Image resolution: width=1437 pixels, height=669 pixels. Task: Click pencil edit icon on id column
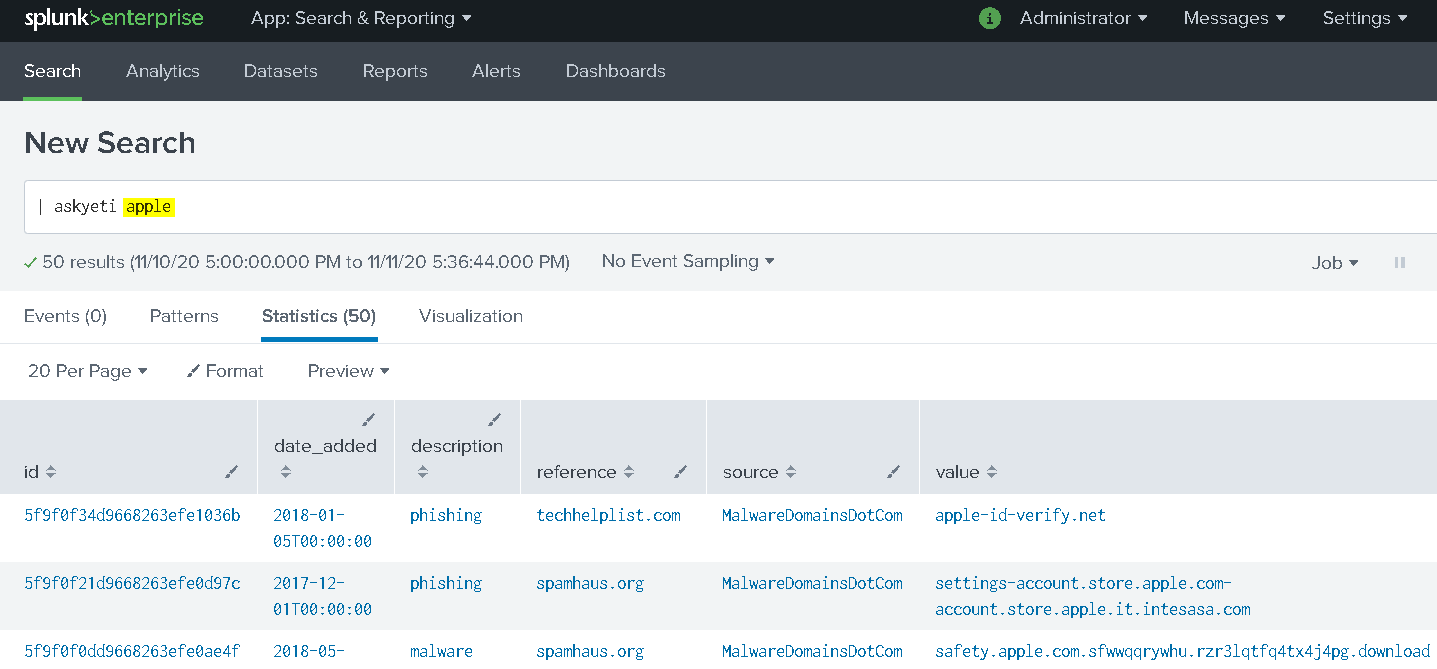[232, 471]
